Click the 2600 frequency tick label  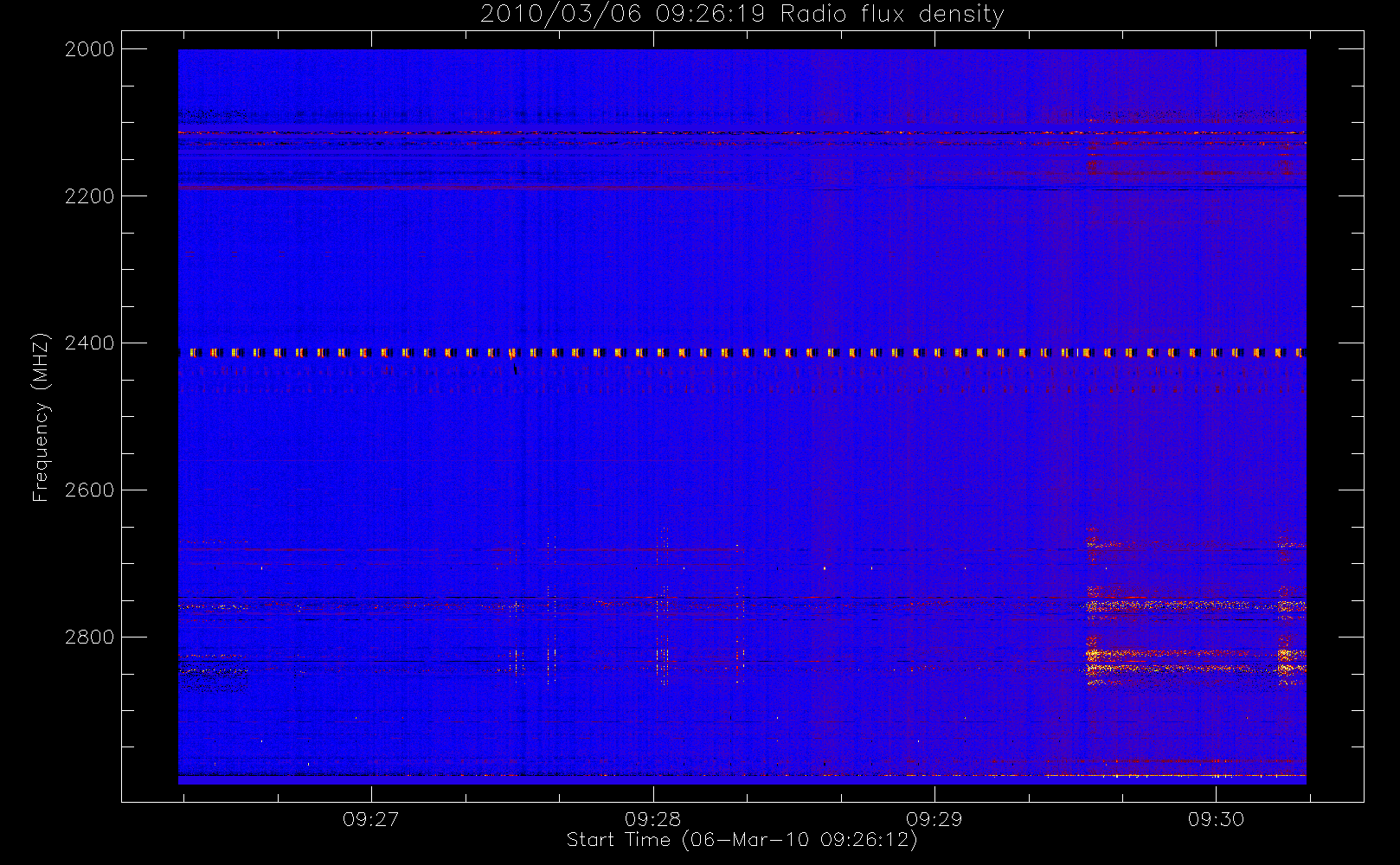coord(90,490)
